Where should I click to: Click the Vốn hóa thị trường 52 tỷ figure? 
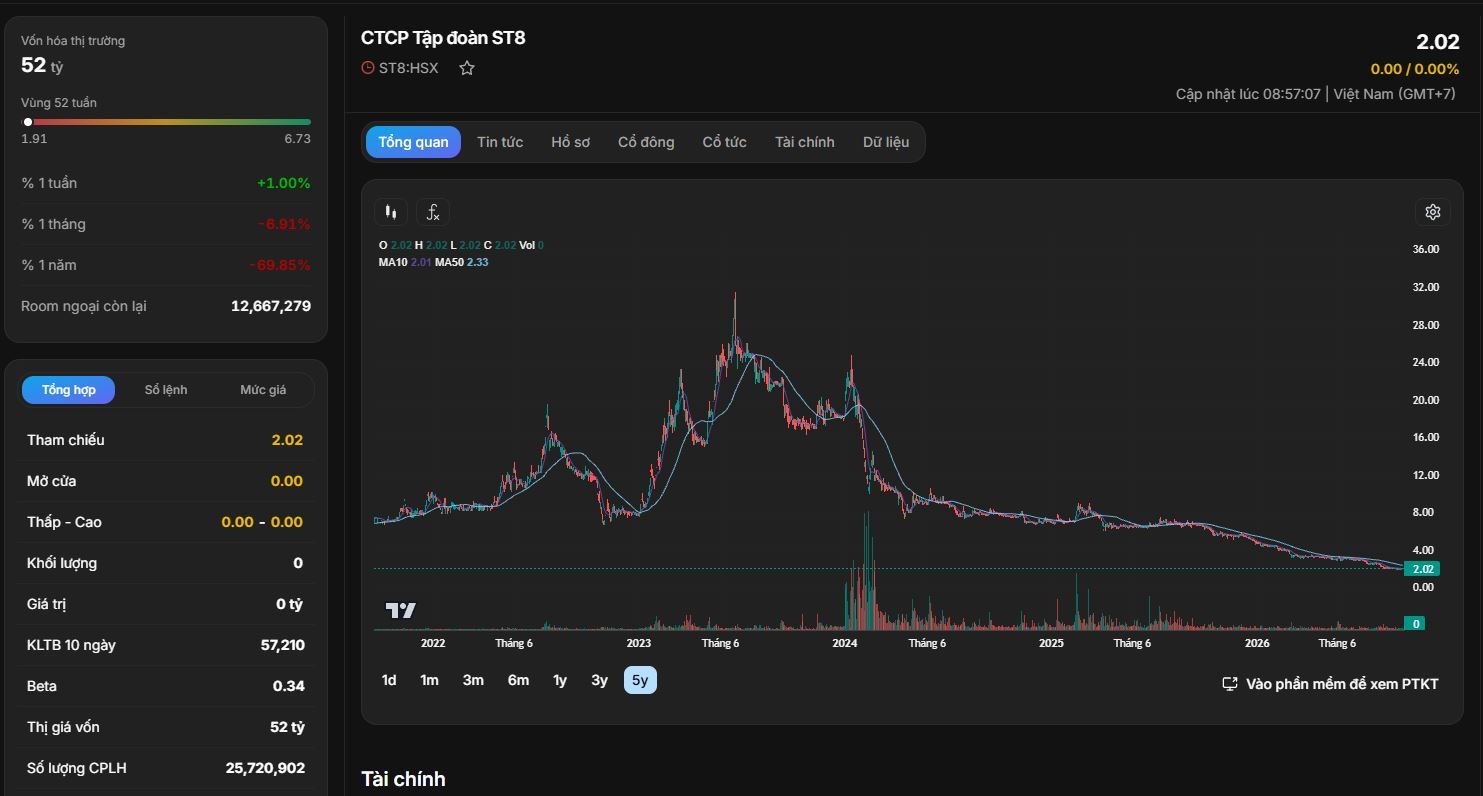tap(42, 65)
